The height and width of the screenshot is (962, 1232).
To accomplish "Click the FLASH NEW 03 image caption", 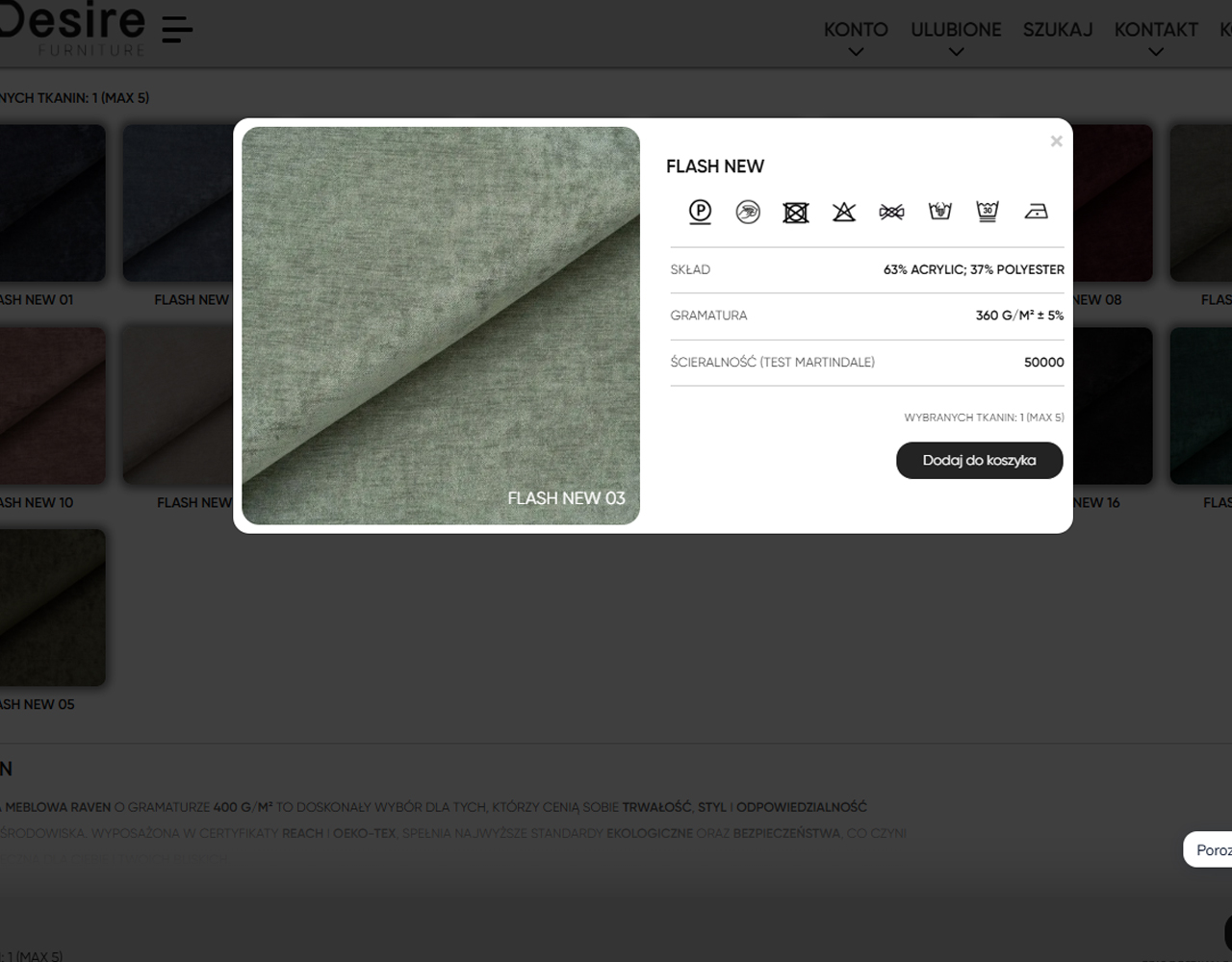I will (567, 497).
